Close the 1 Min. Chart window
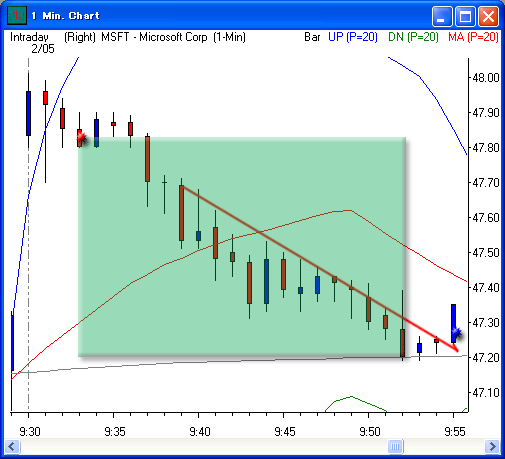This screenshot has width=505, height=459. pos(488,16)
